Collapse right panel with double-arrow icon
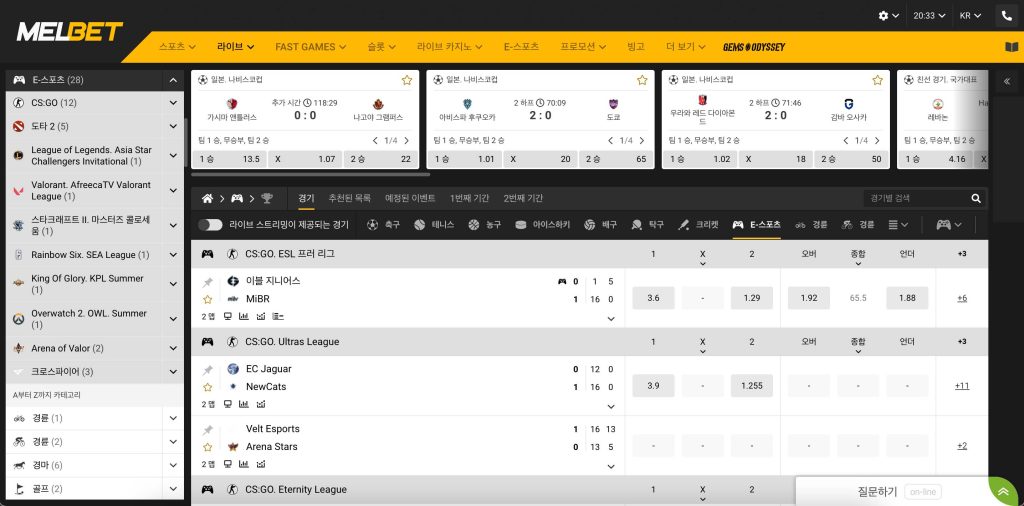Screen dimensions: 1024x506 click(x=1006, y=80)
